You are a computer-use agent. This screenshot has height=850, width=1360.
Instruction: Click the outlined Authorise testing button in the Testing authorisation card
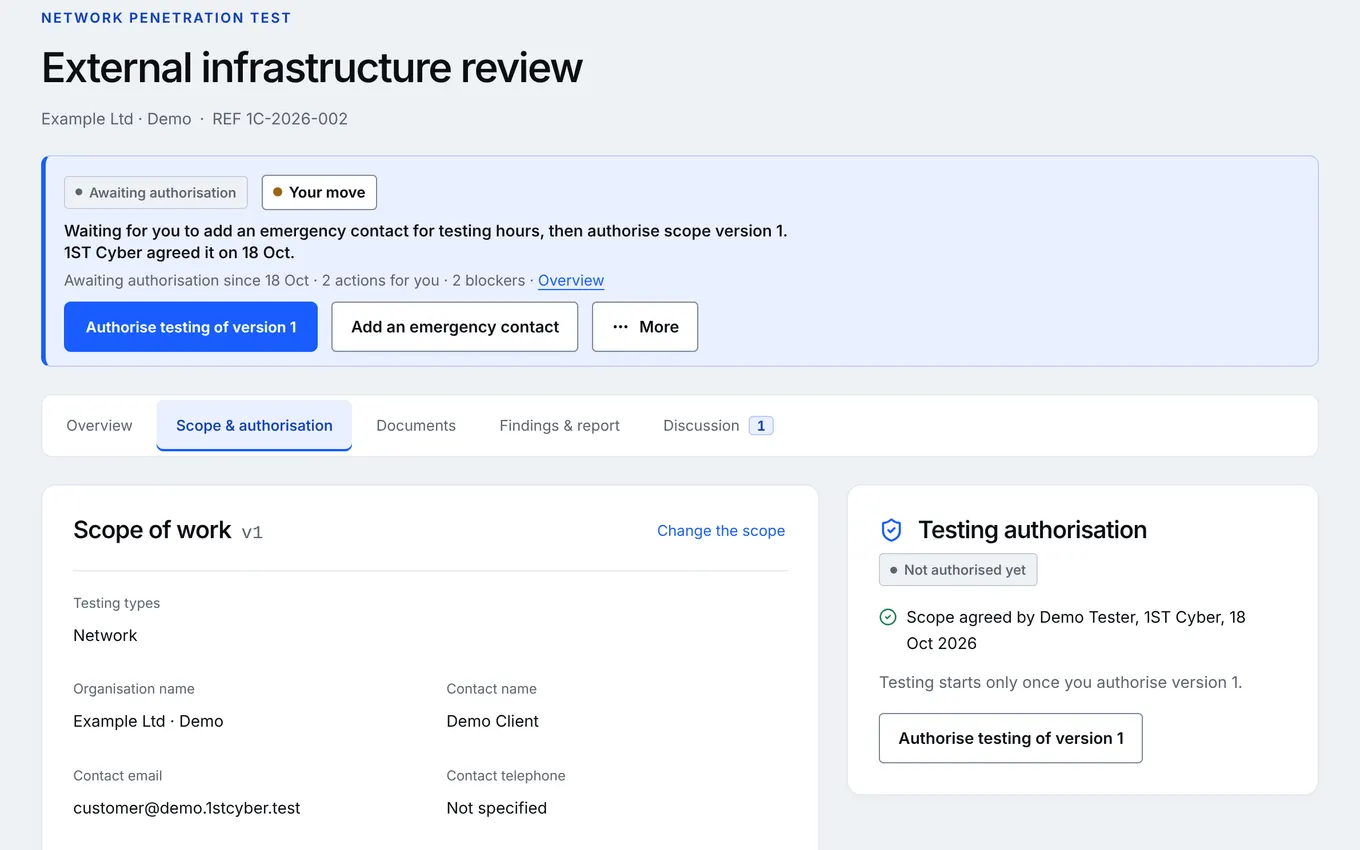1011,738
